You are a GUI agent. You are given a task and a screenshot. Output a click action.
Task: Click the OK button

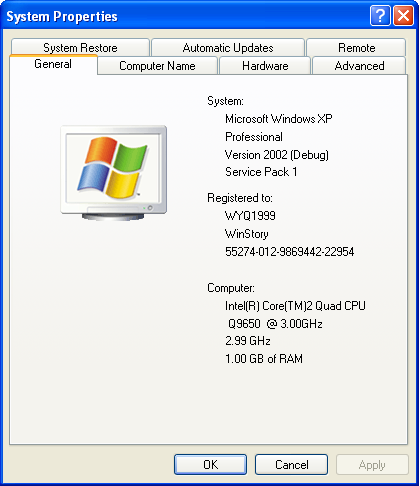coord(210,464)
